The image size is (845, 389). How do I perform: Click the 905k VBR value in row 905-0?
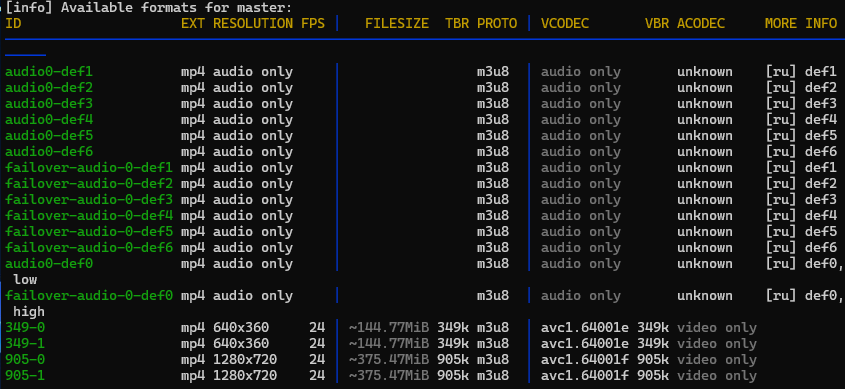(x=653, y=360)
